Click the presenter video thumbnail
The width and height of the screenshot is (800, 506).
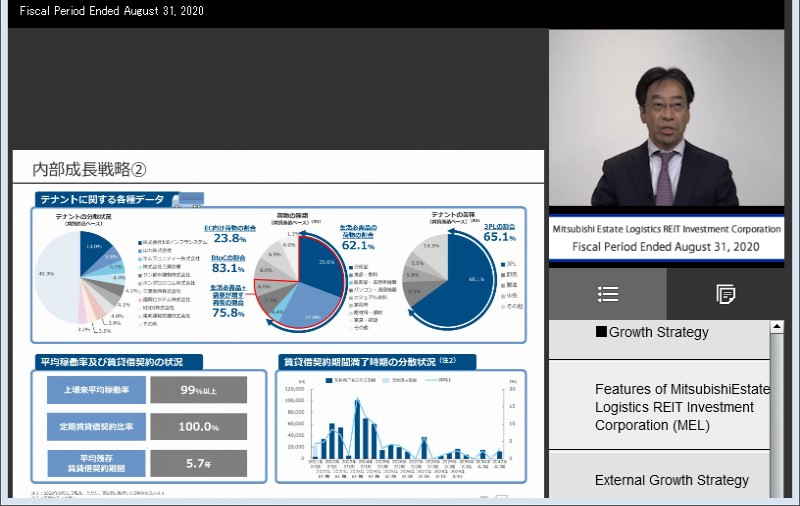click(x=666, y=118)
